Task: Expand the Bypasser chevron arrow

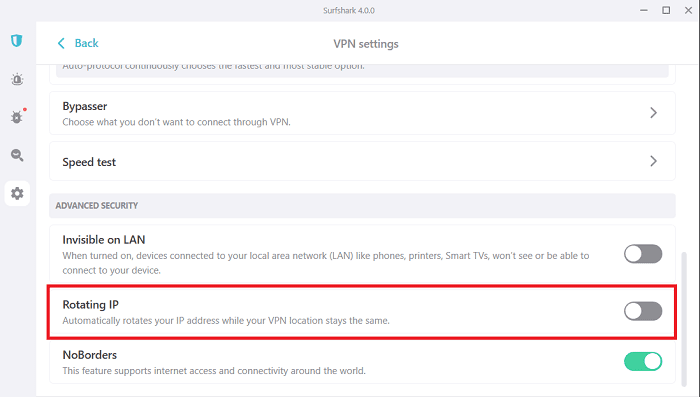Action: point(653,113)
